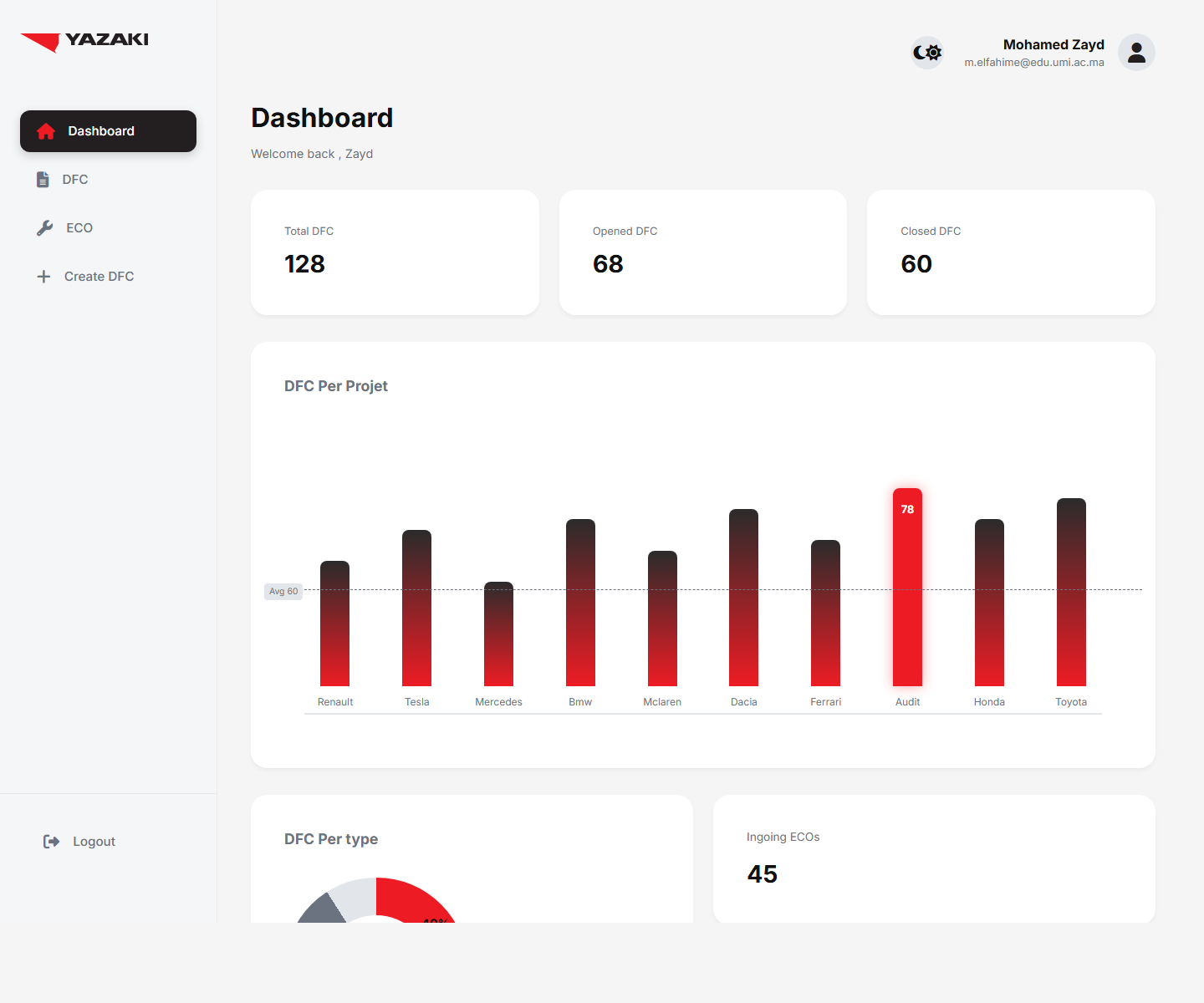The height and width of the screenshot is (1003, 1204).
Task: Open the ECO section
Action: (108, 228)
